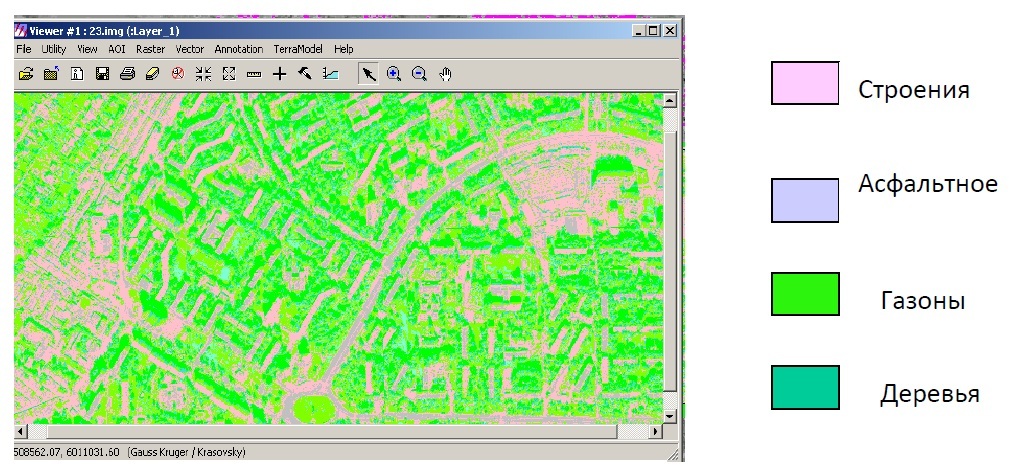The width and height of the screenshot is (1017, 472).
Task: Expand the TerraModel menu
Action: coord(299,49)
